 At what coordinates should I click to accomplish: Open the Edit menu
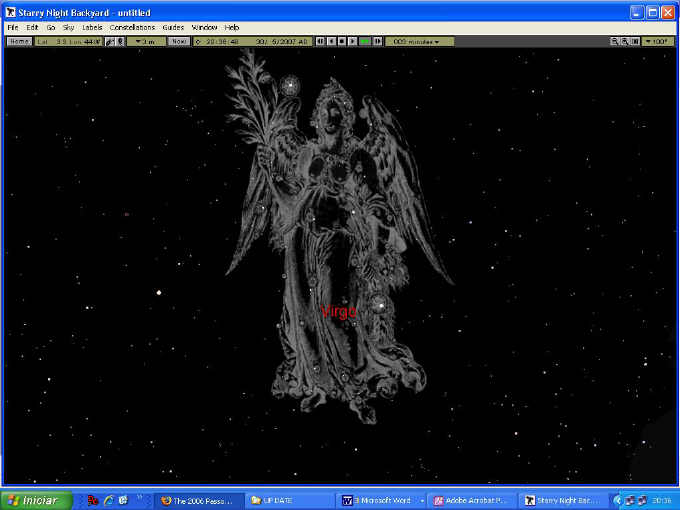coord(32,27)
